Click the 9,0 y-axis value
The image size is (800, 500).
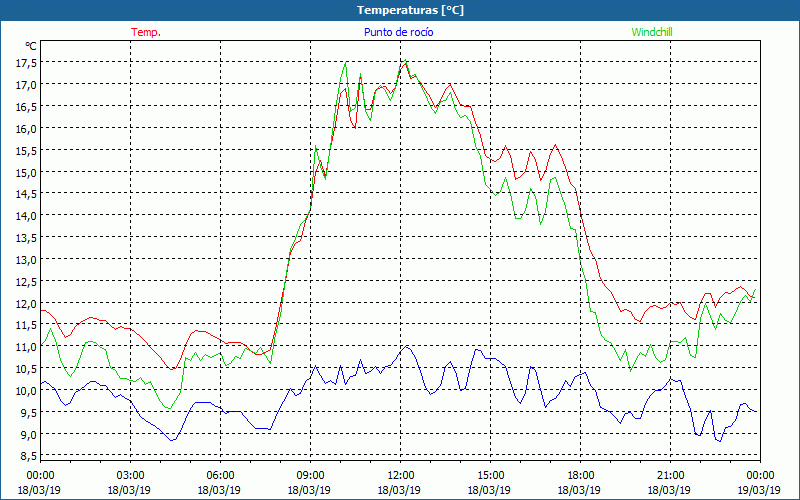29,435
